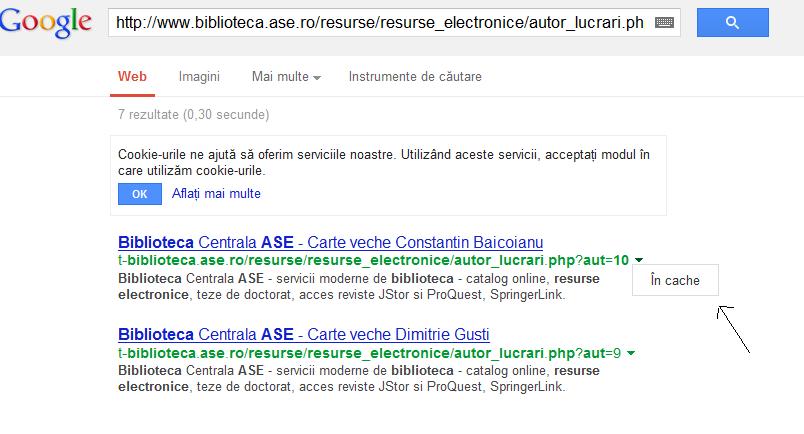Click the Google logo
This screenshot has width=804, height=434.
click(x=47, y=24)
